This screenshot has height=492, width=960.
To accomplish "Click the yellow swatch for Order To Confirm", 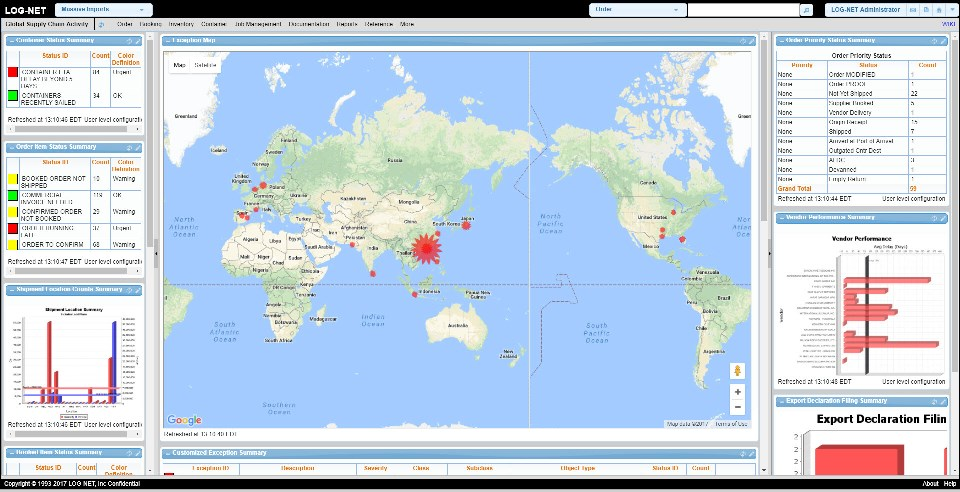I will pyautogui.click(x=12, y=245).
